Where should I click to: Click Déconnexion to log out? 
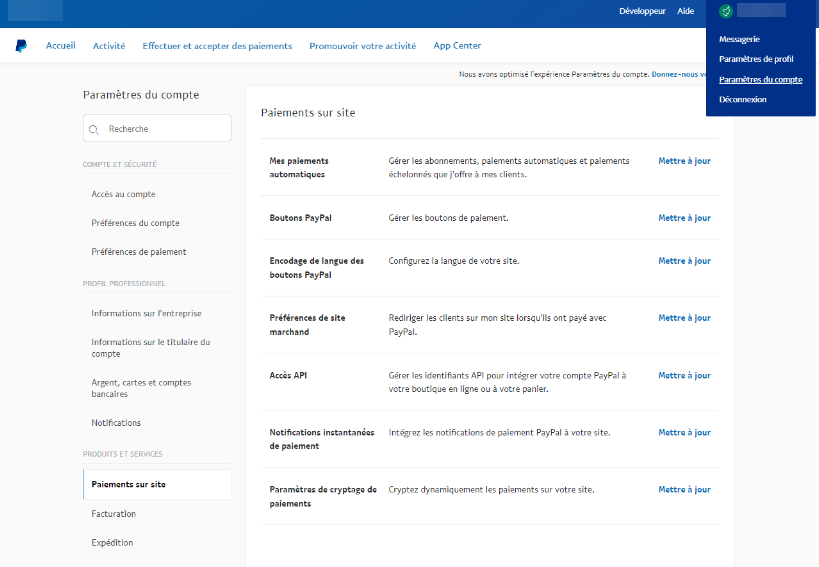(x=743, y=99)
